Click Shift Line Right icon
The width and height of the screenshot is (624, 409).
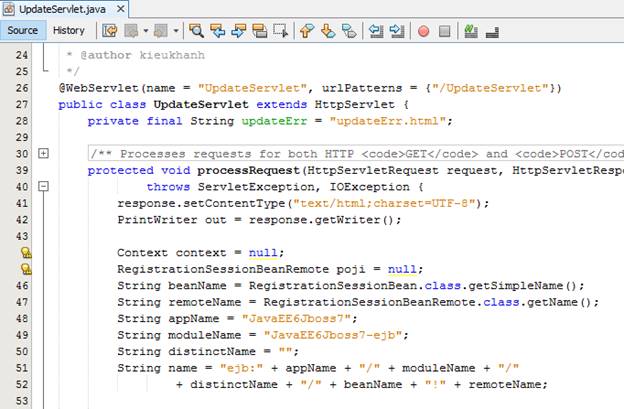point(397,31)
